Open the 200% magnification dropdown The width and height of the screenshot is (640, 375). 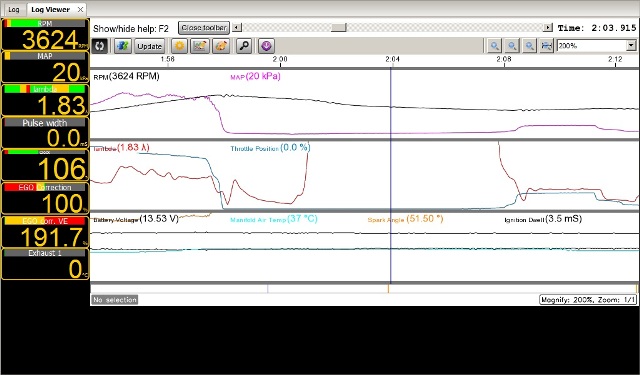[596, 46]
